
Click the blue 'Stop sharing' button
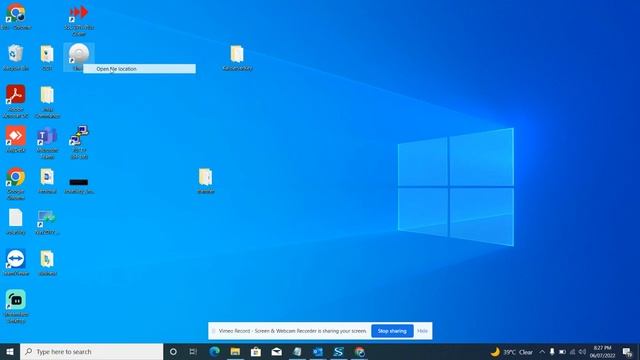click(392, 331)
